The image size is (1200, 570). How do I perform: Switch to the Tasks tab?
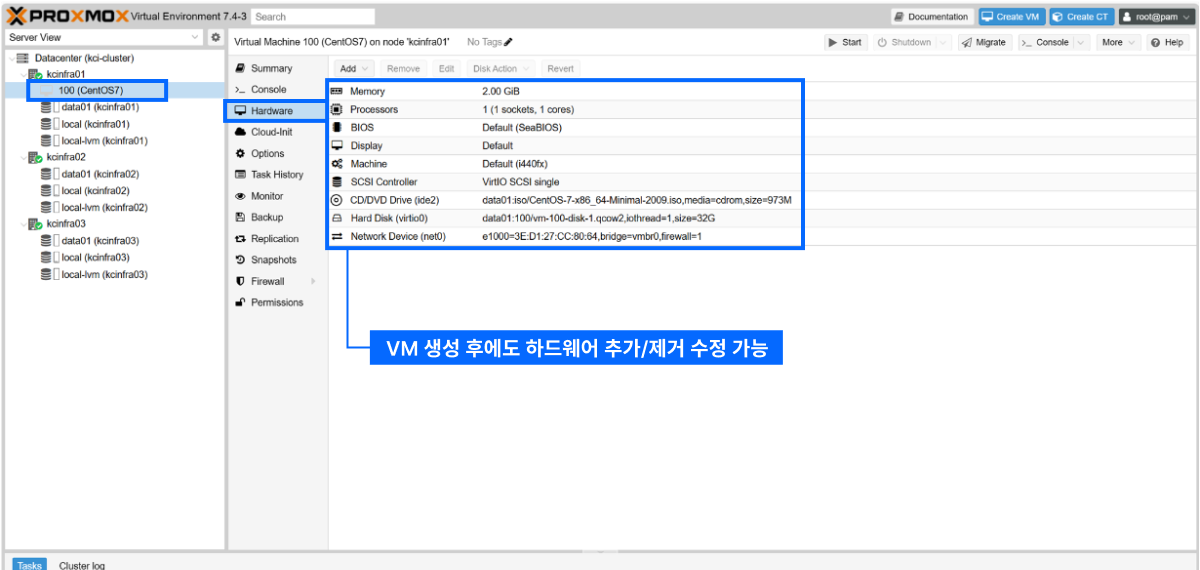tap(29, 565)
